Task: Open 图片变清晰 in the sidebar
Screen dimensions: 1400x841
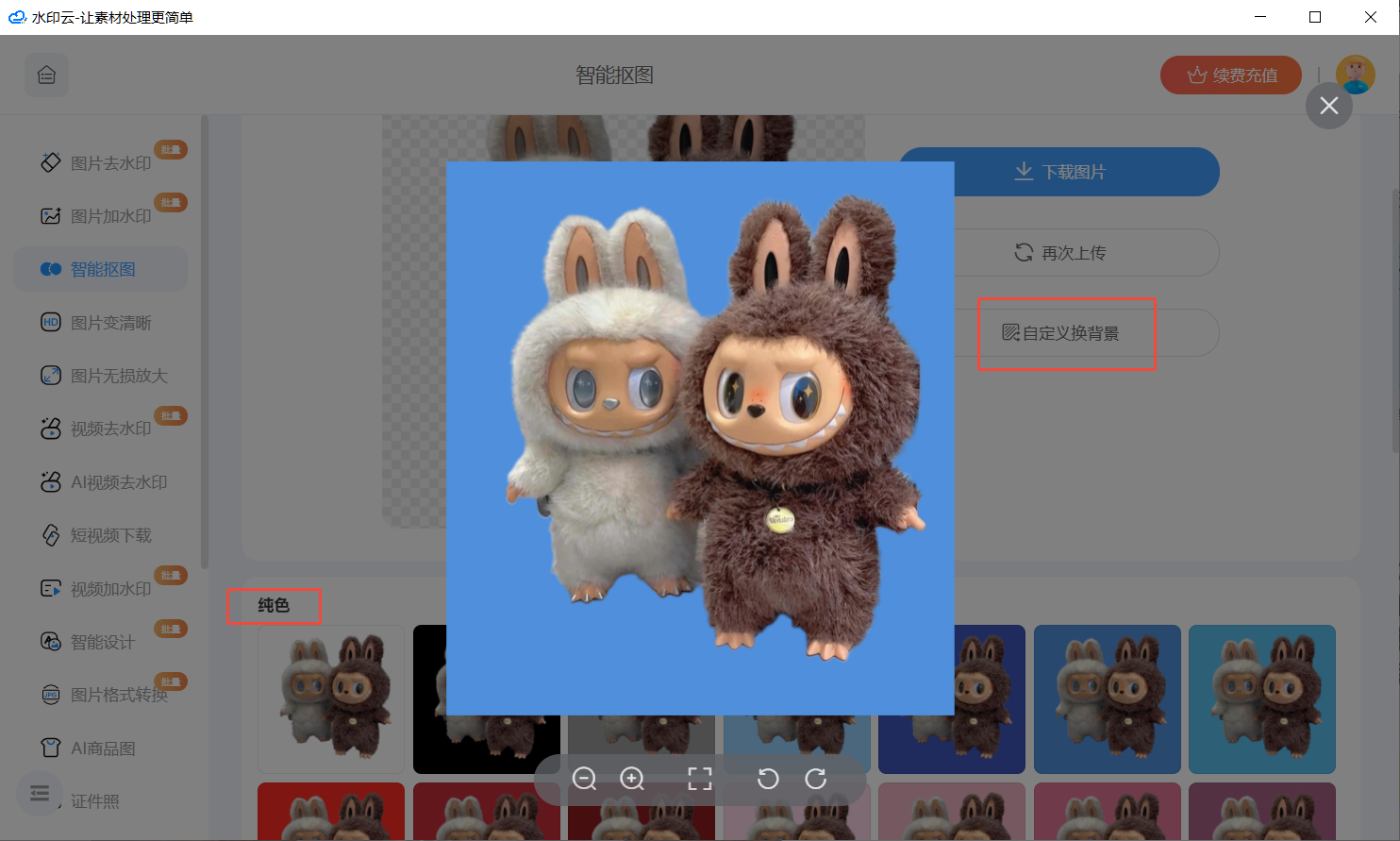Action: pyautogui.click(x=101, y=323)
